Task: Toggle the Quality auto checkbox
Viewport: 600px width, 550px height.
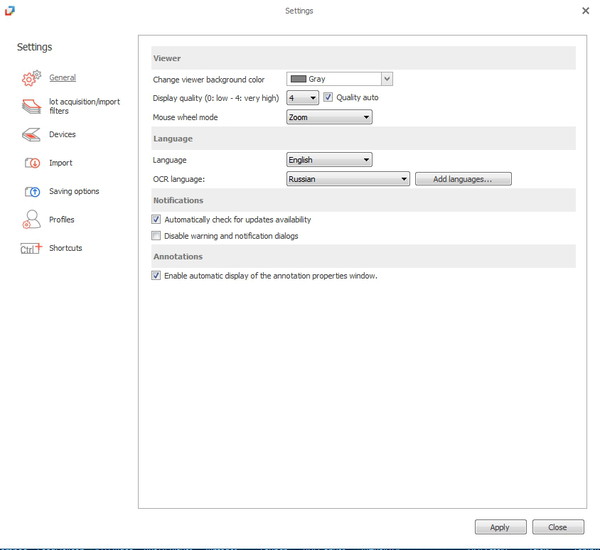Action: coord(328,98)
